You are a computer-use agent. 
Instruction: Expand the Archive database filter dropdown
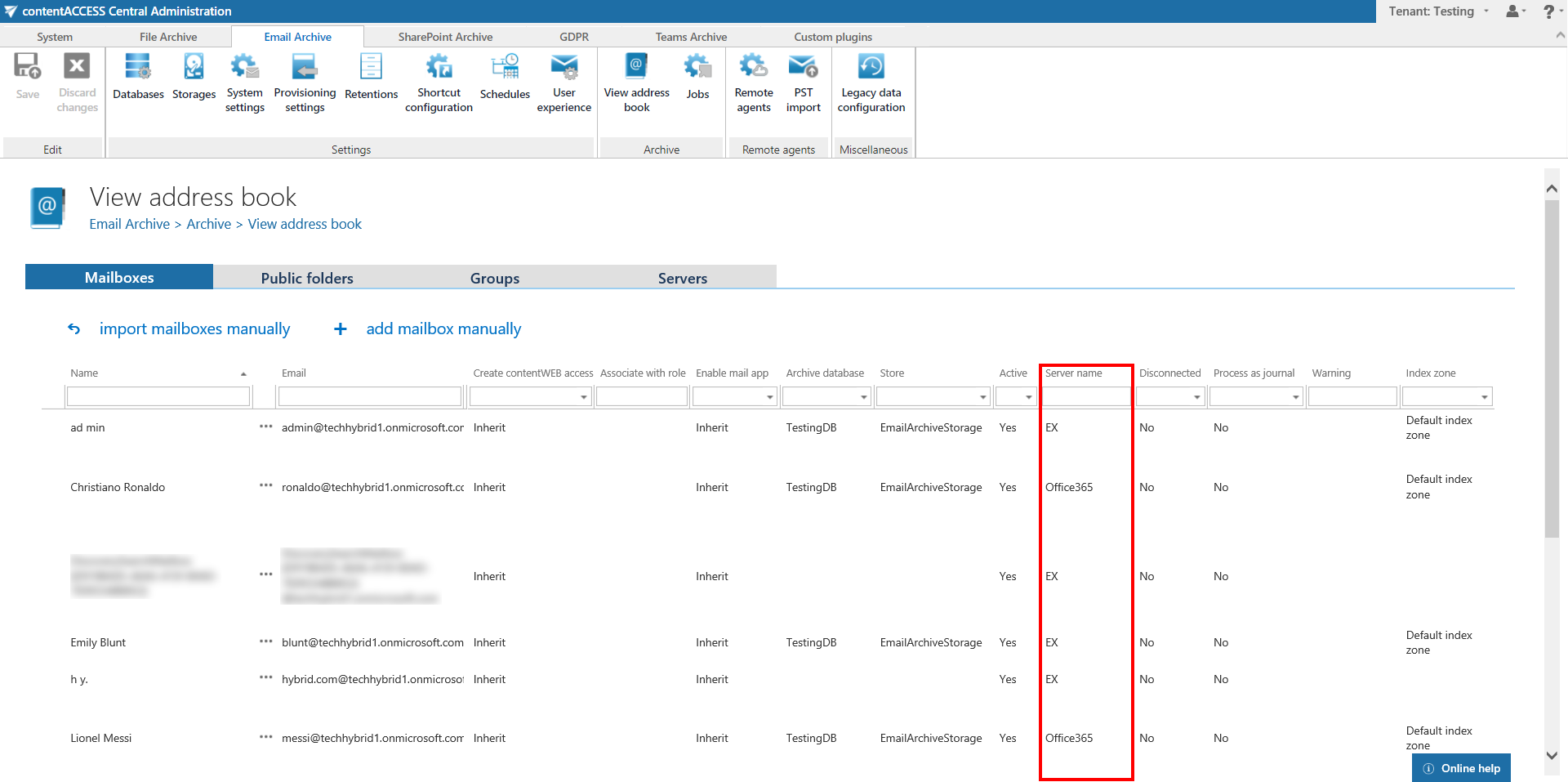[863, 397]
